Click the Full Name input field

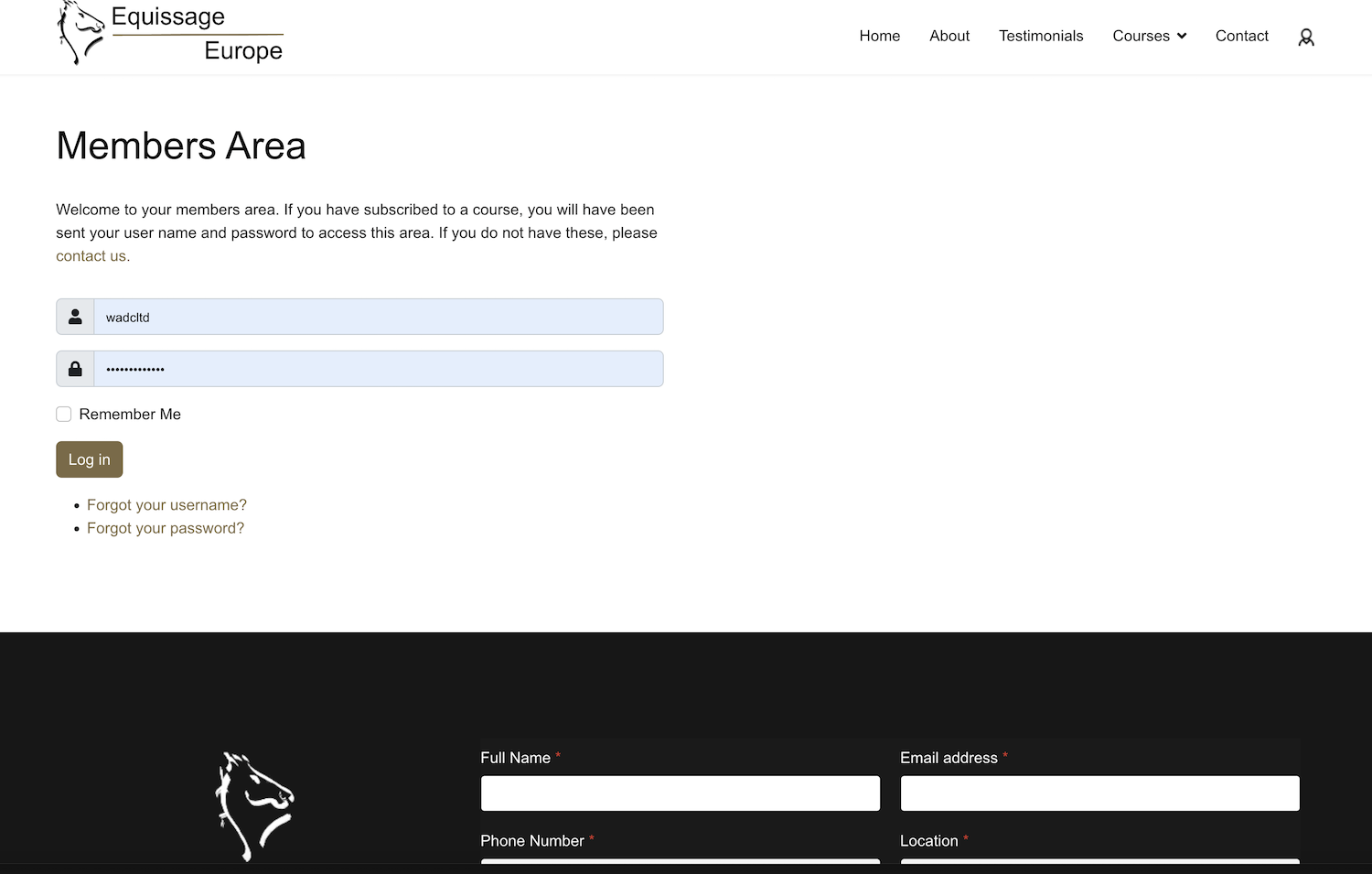pos(680,793)
